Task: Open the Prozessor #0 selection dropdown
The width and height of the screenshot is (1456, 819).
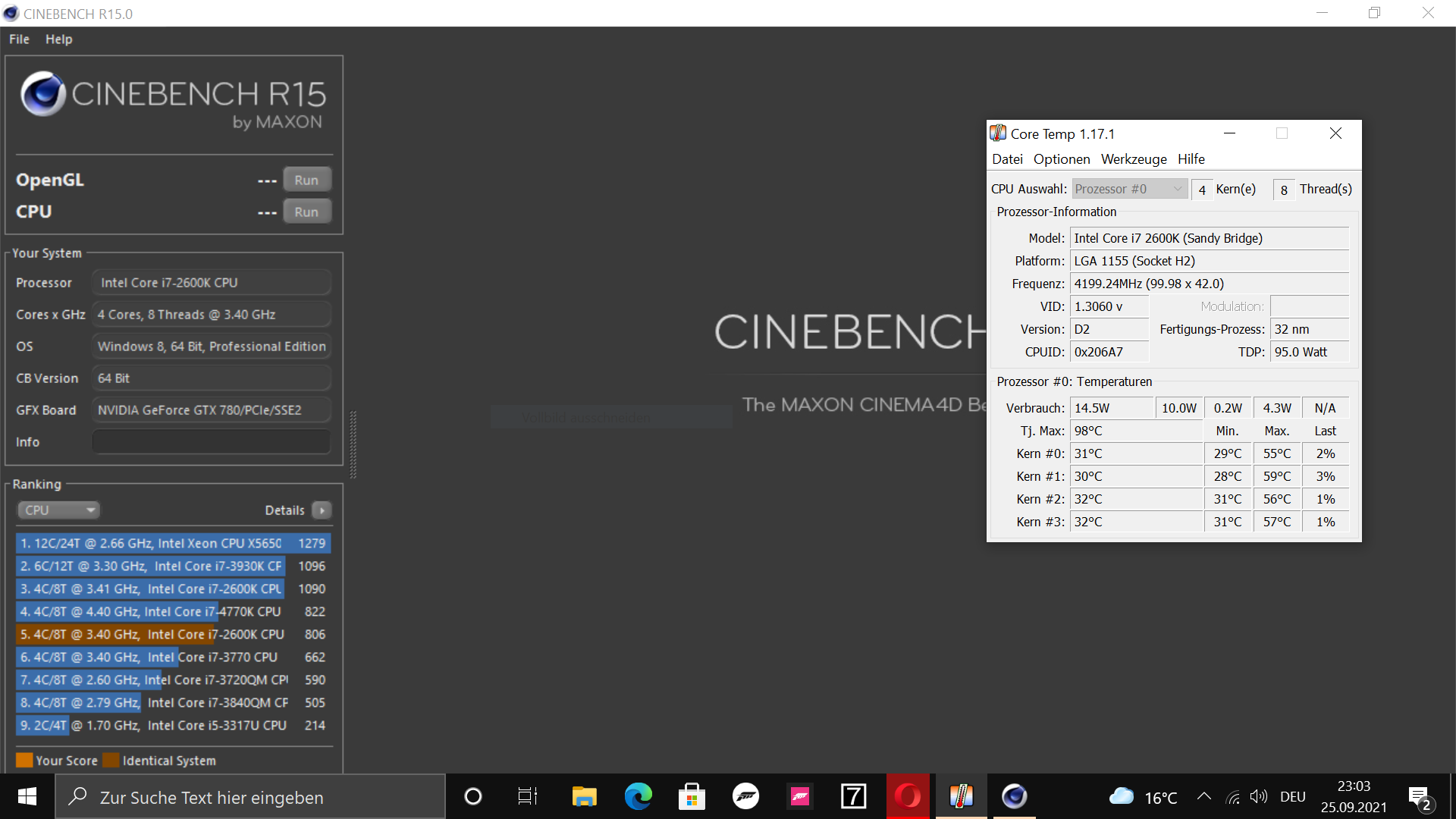Action: [1129, 189]
